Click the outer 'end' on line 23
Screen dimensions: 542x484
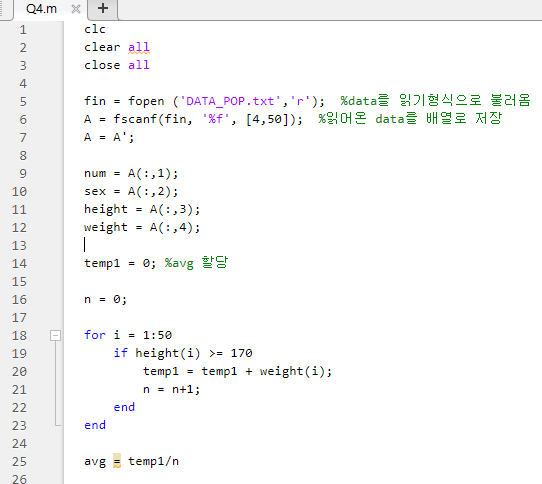point(95,425)
